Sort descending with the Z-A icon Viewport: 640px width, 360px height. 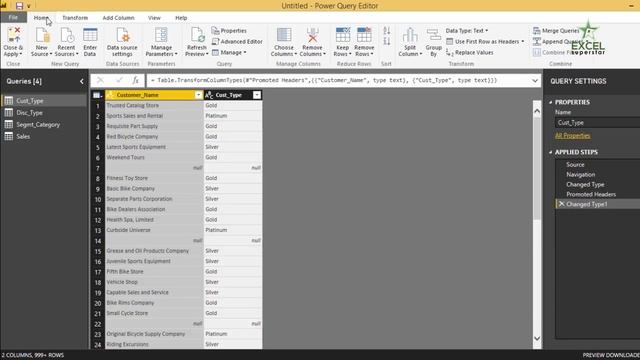[x=387, y=41]
